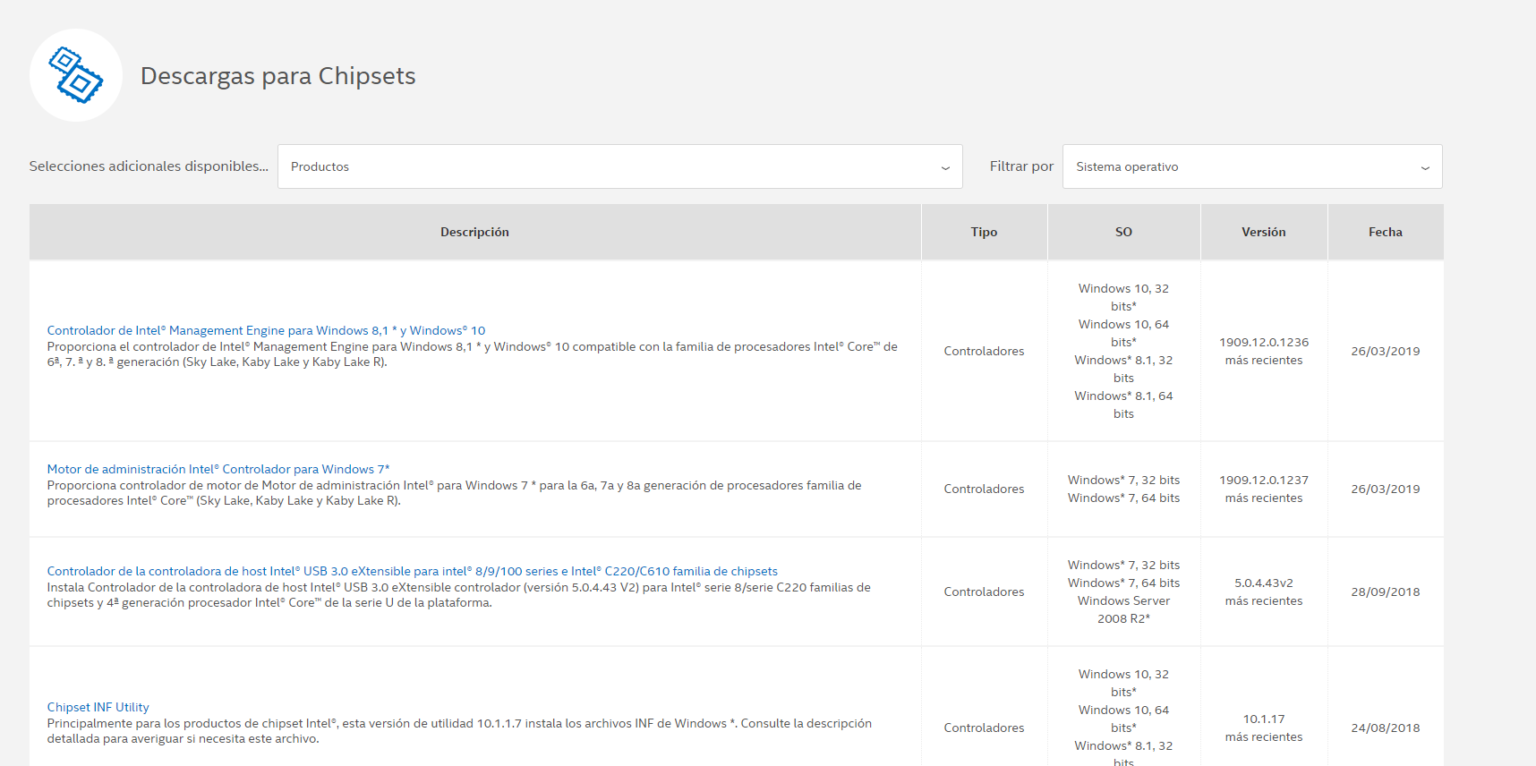Sort by the Fecha column header
This screenshot has width=1536, height=766.
1385,232
